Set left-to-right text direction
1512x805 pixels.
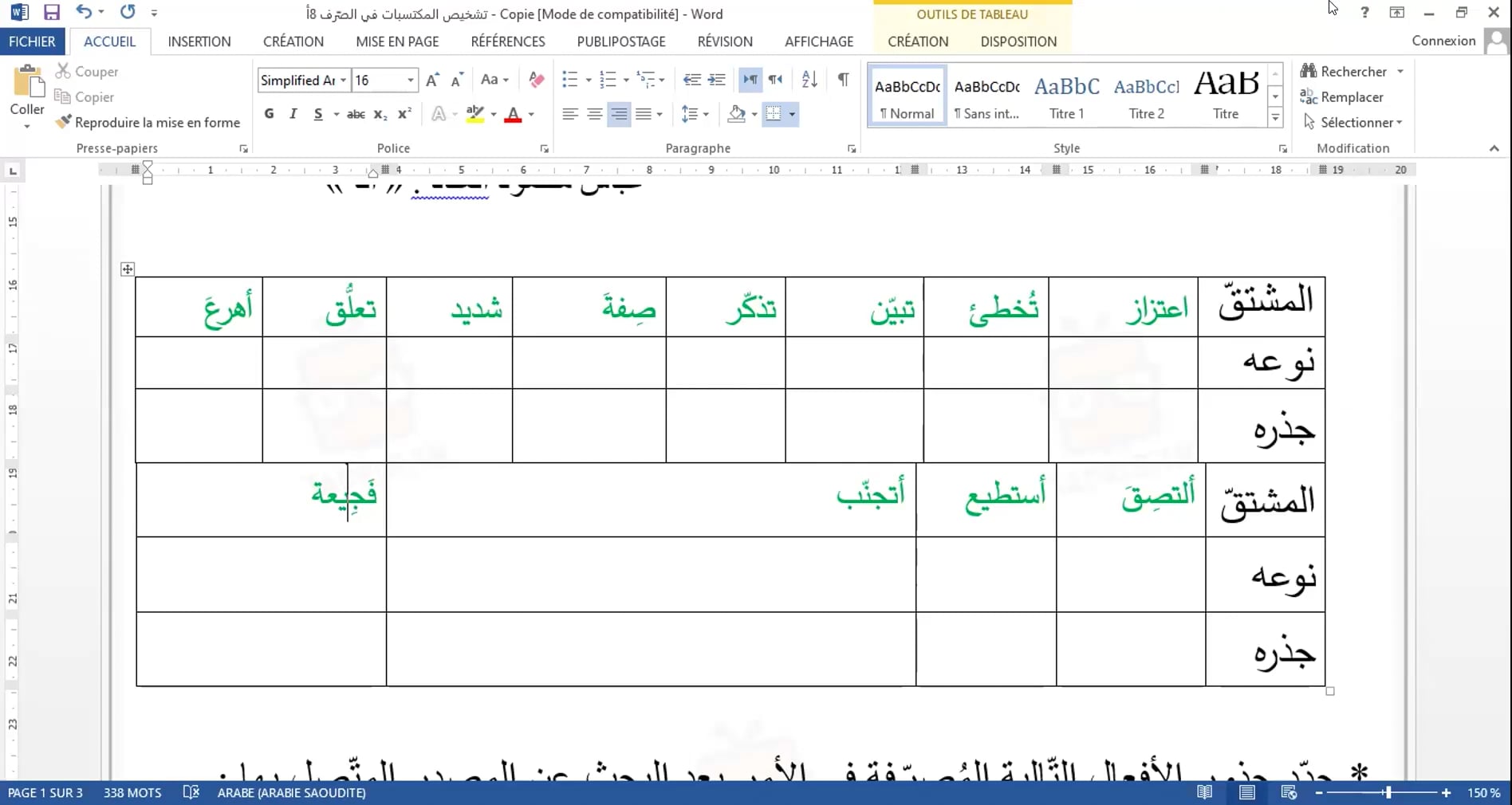coord(750,80)
